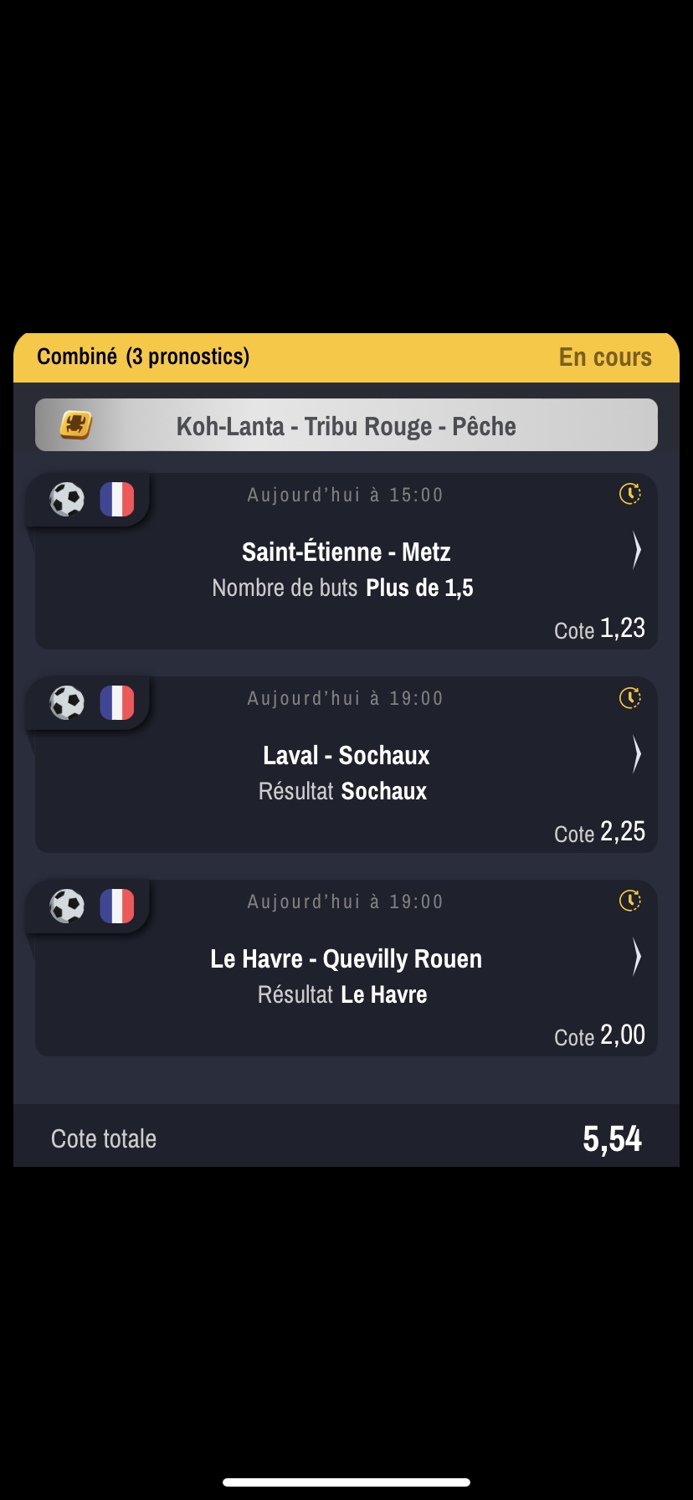The width and height of the screenshot is (693, 1500).
Task: Tap the 2,25 odds on Sochaux
Action: [x=622, y=832]
